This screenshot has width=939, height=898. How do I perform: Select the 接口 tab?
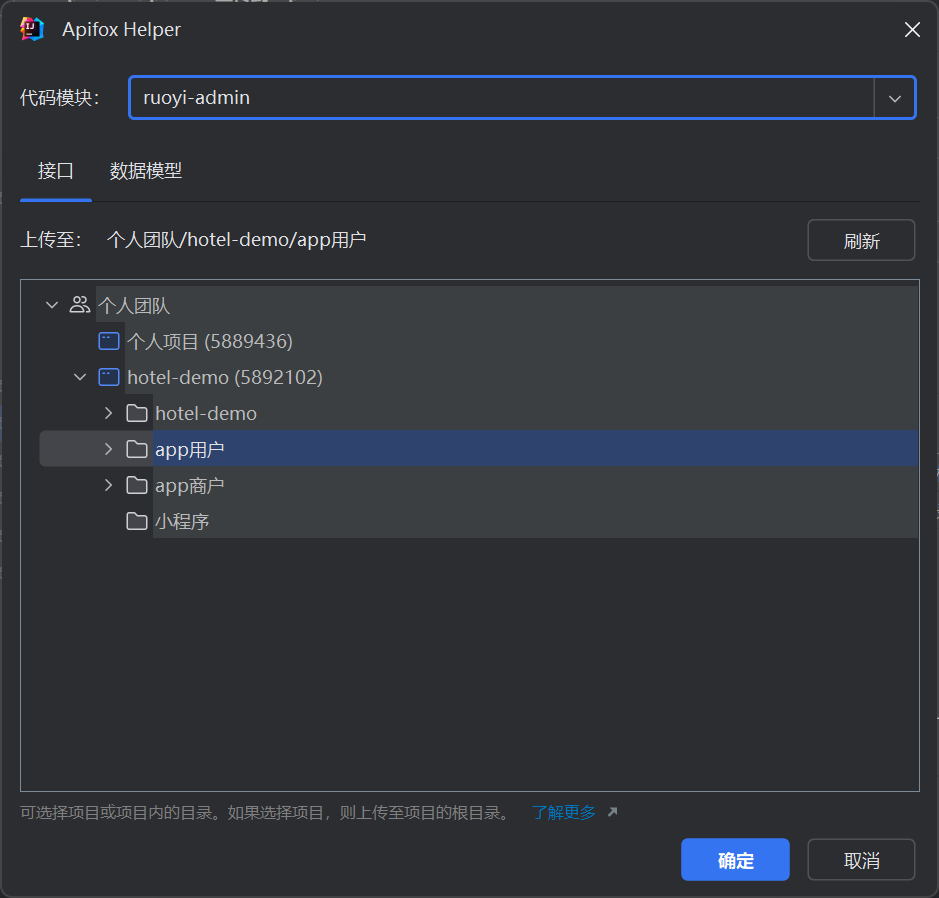point(56,171)
